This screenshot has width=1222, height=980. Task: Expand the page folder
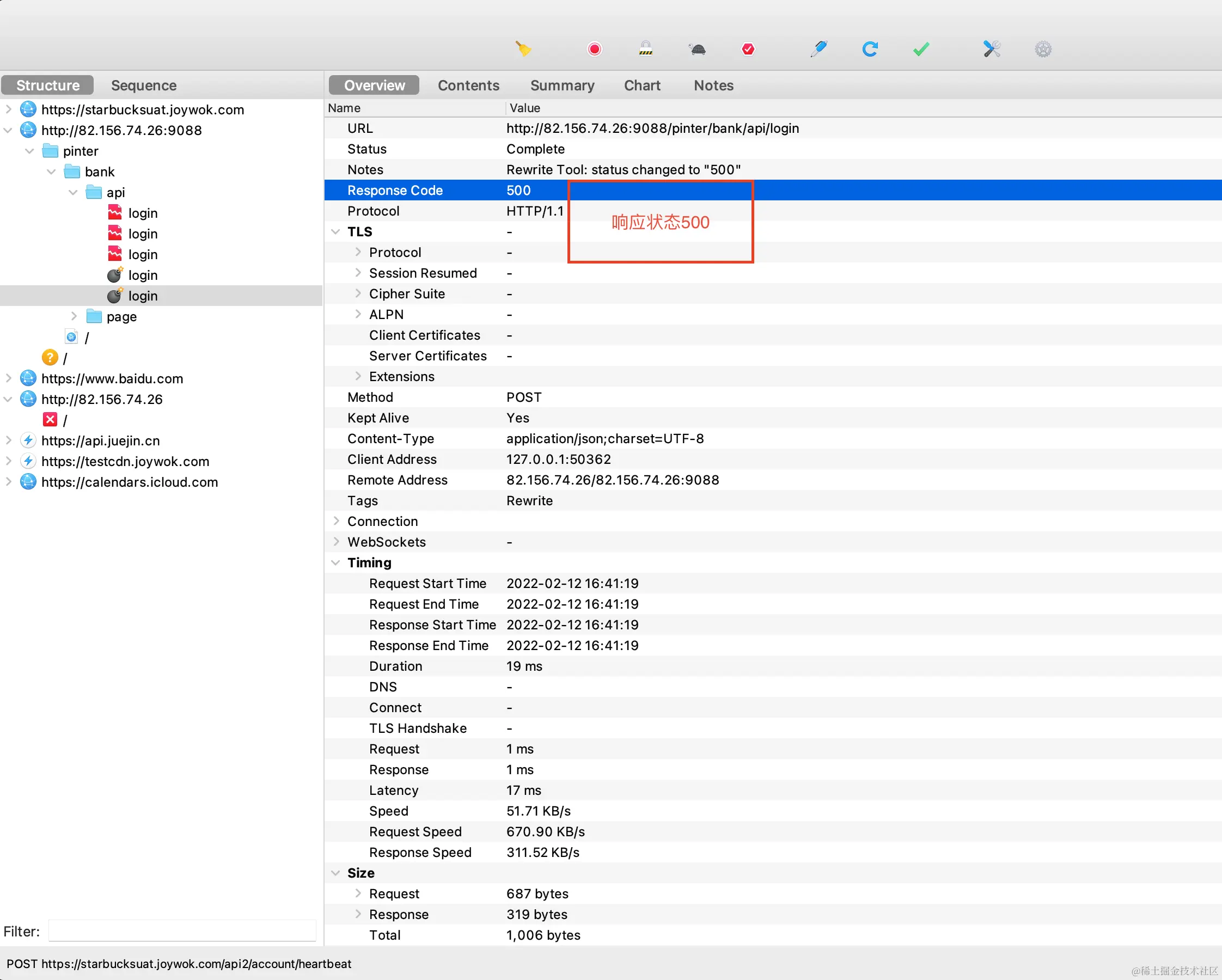point(74,316)
